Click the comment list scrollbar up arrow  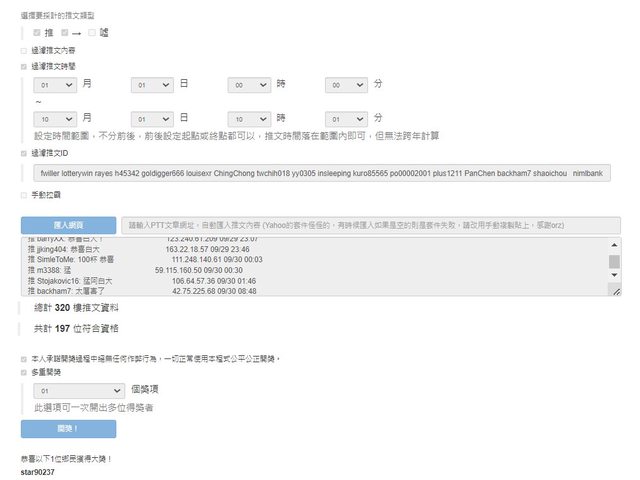[x=614, y=243]
